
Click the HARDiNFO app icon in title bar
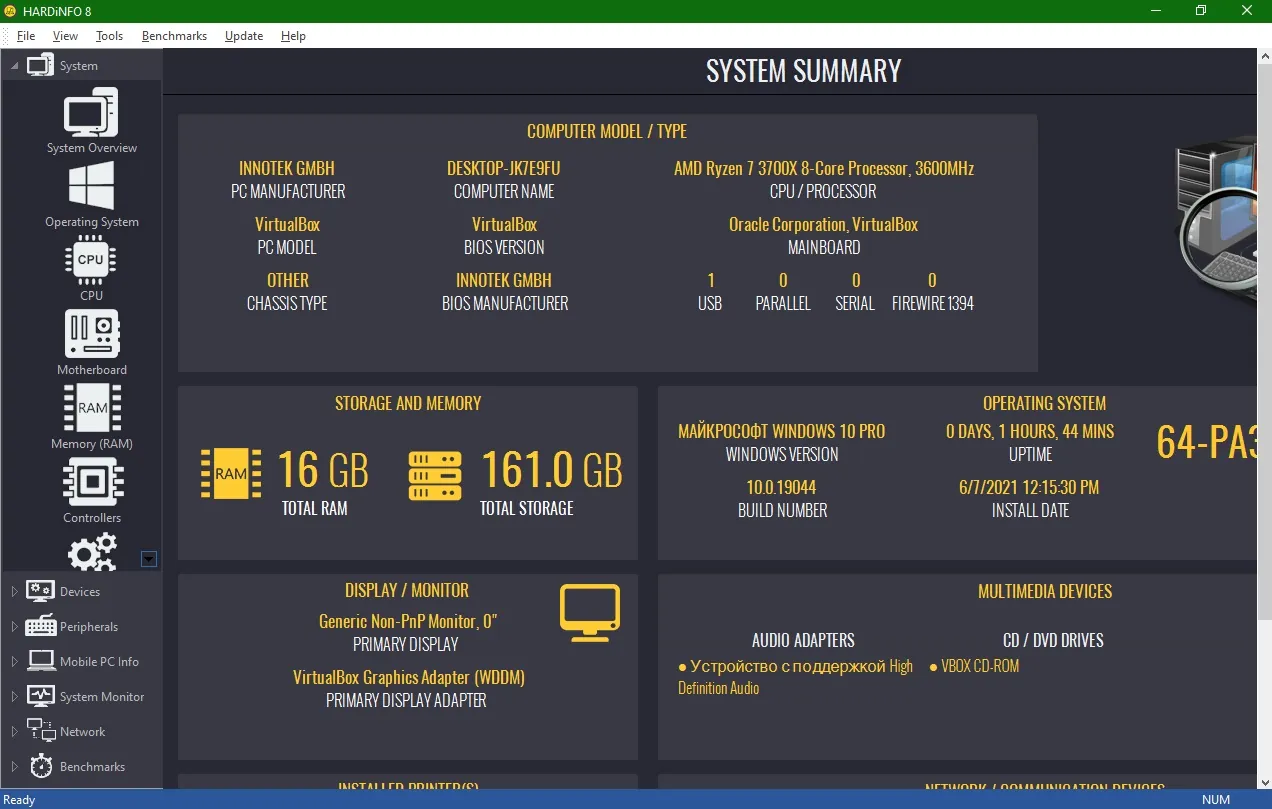[10, 10]
